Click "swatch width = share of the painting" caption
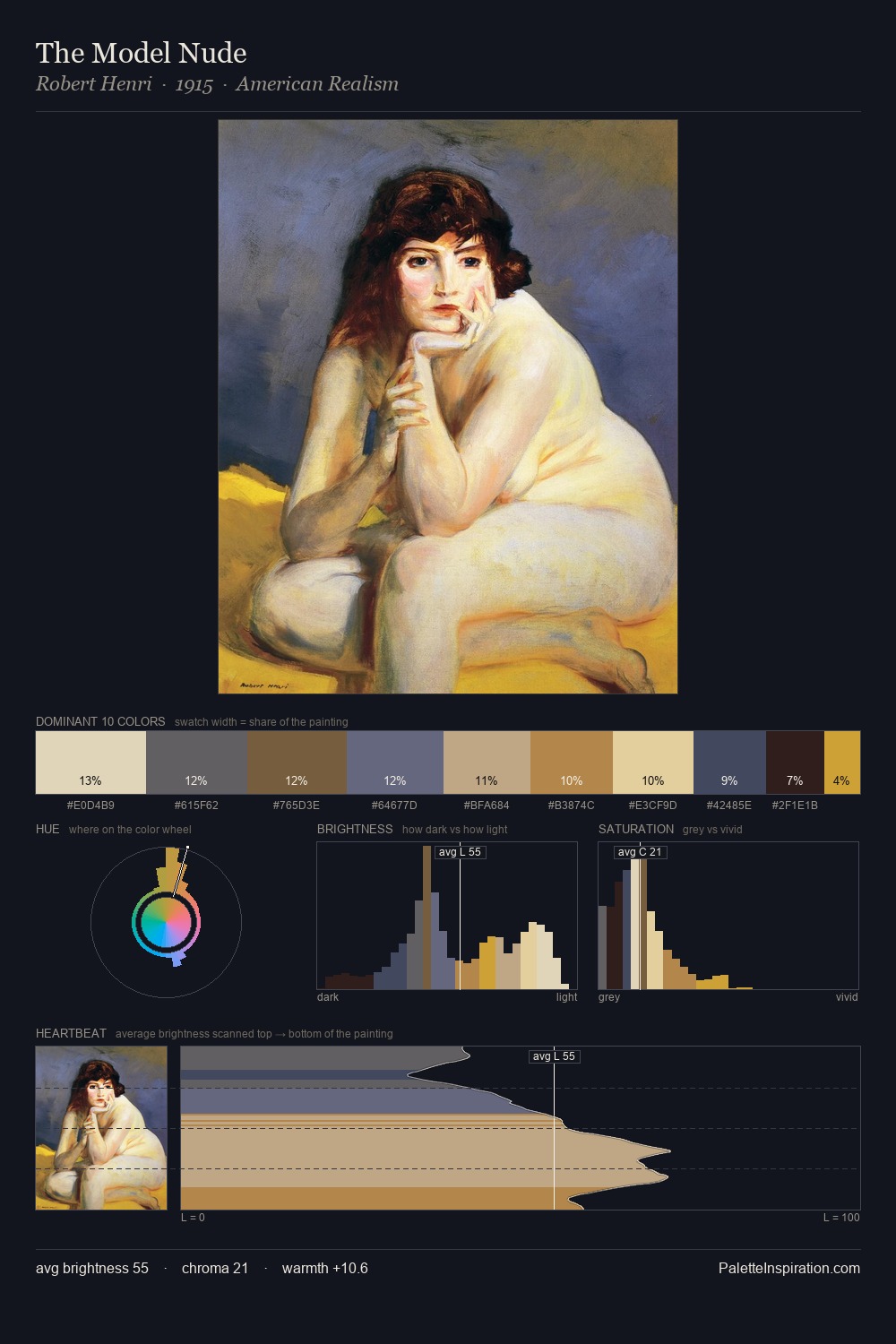 click(x=262, y=722)
